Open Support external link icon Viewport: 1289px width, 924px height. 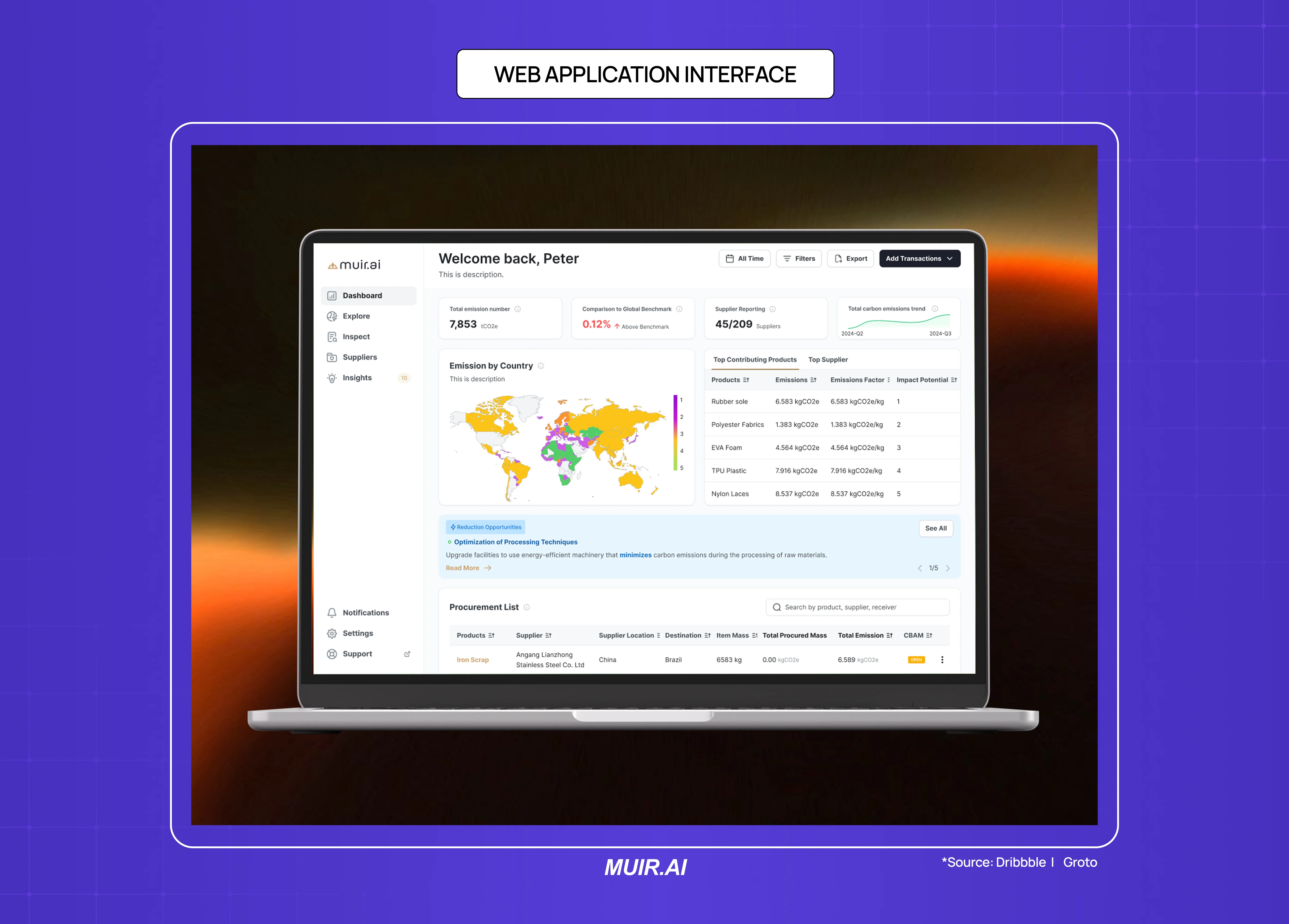point(407,654)
